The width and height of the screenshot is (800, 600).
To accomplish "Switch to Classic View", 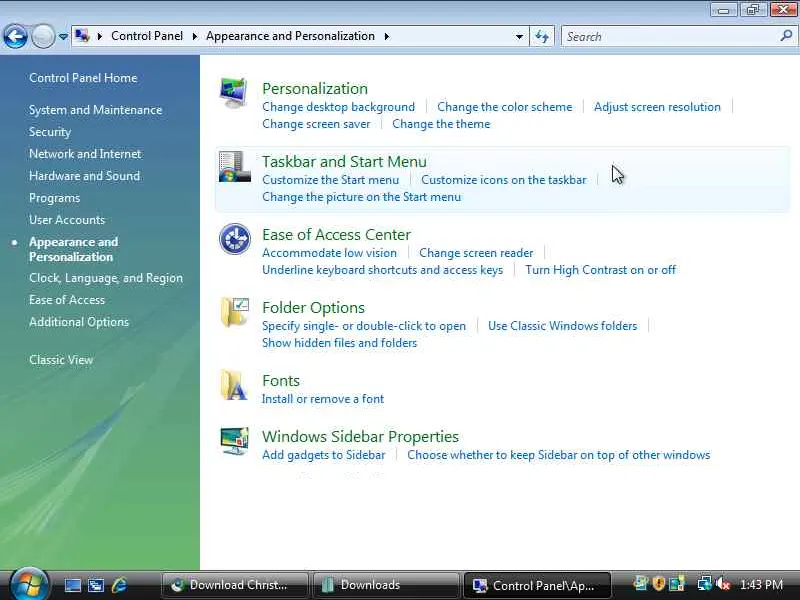I will click(x=61, y=360).
